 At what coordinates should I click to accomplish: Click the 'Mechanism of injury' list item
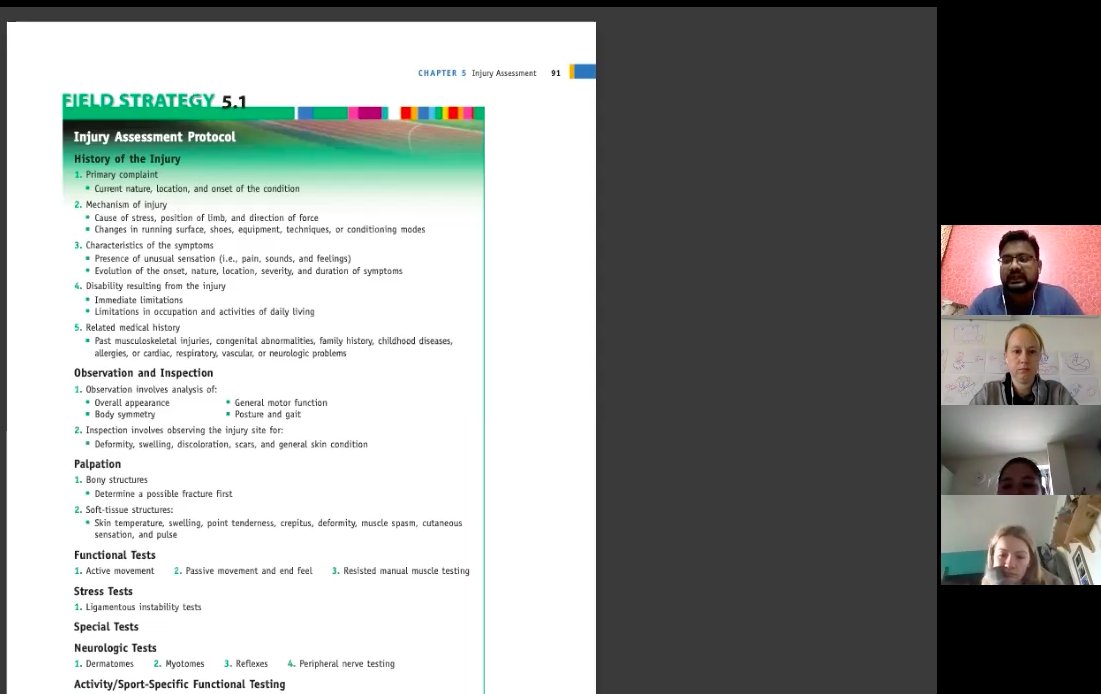pos(126,204)
